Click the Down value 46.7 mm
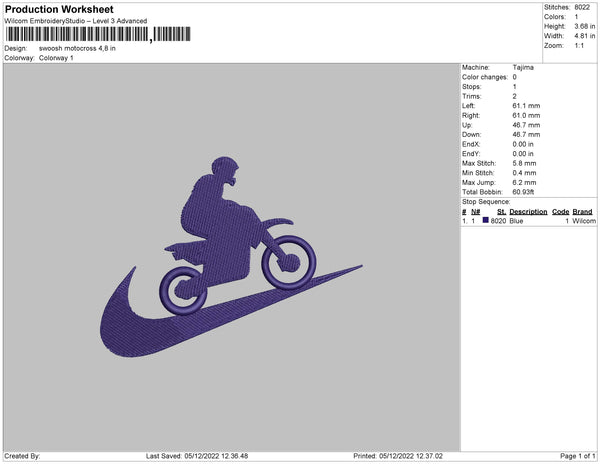 click(x=526, y=134)
